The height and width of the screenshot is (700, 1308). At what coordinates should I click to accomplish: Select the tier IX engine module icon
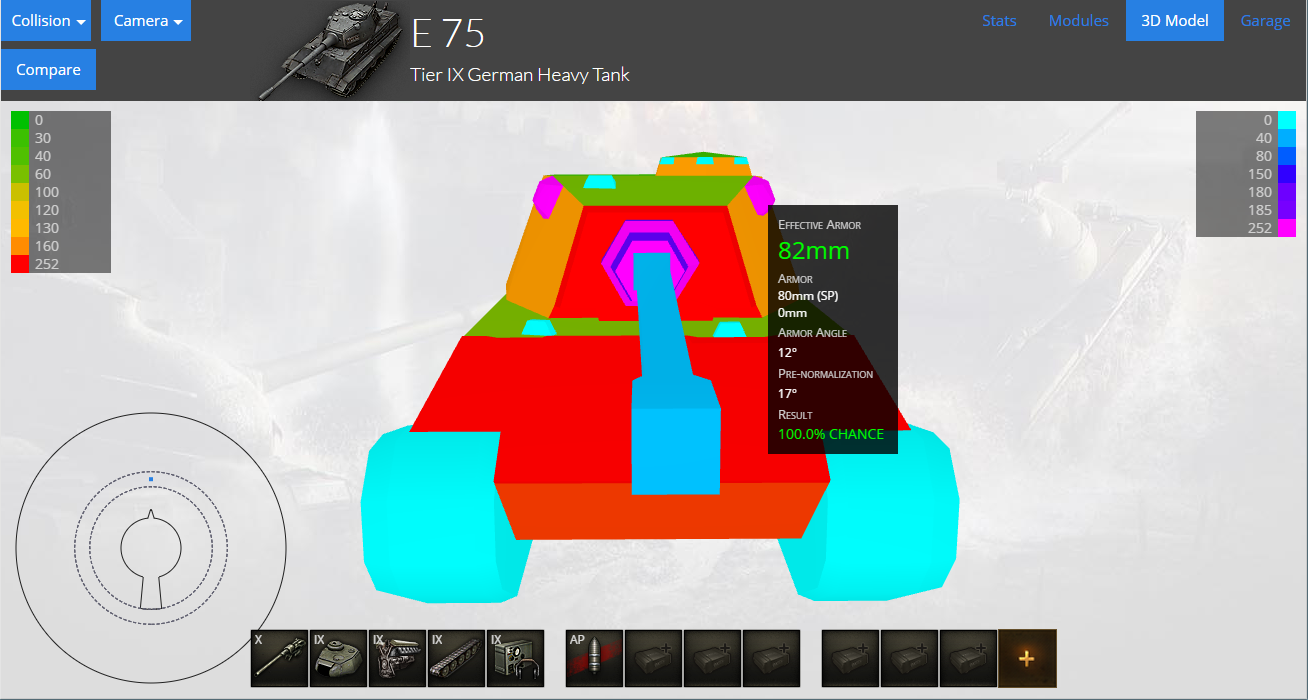pyautogui.click(x=397, y=658)
